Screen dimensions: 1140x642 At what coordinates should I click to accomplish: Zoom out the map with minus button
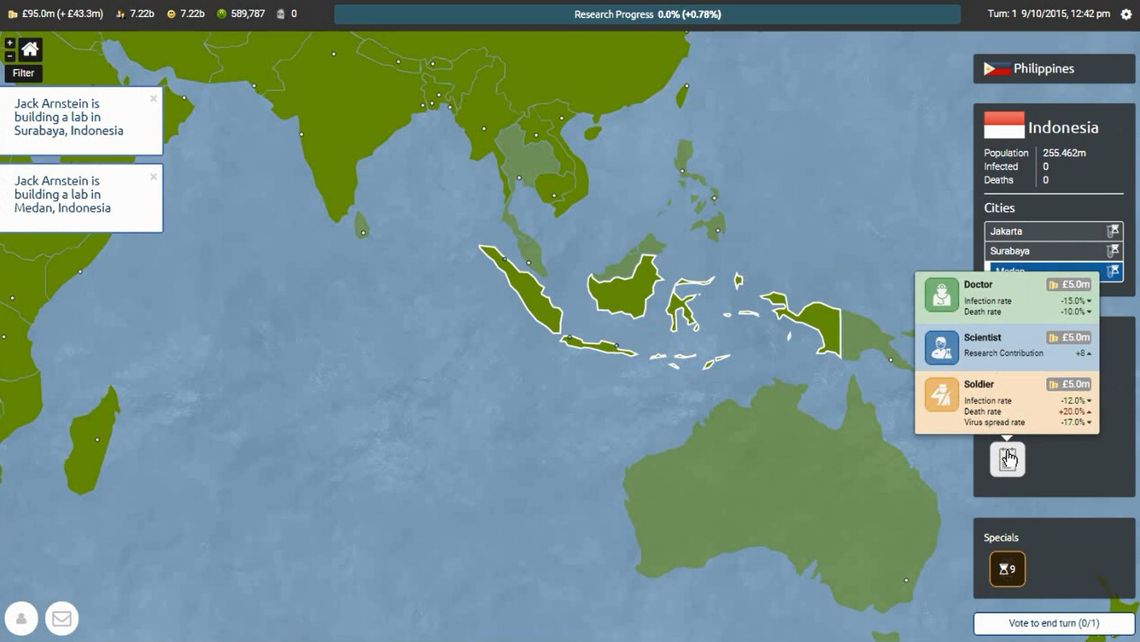10,56
